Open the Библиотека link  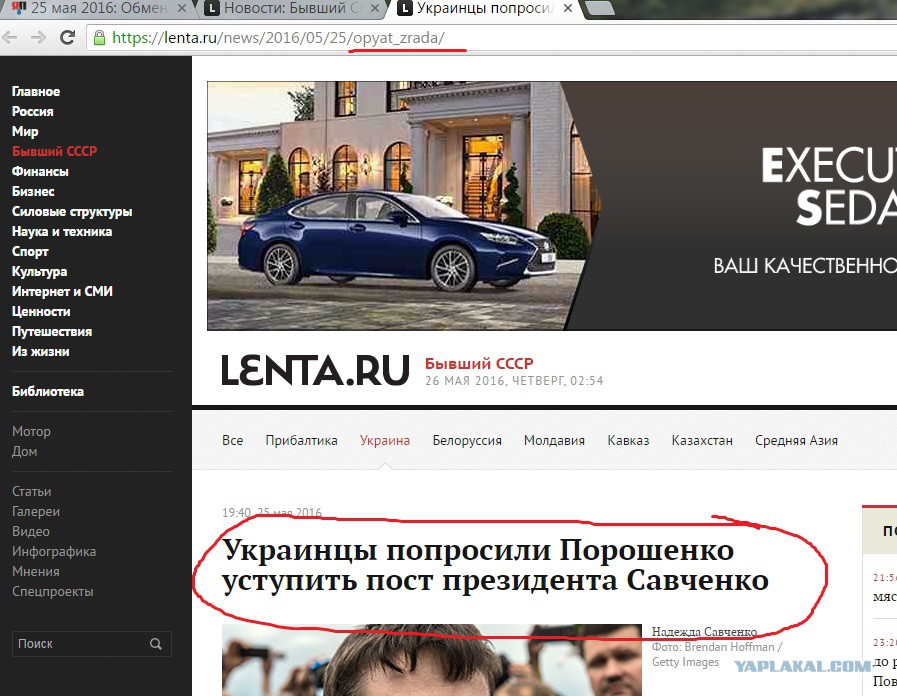point(48,392)
